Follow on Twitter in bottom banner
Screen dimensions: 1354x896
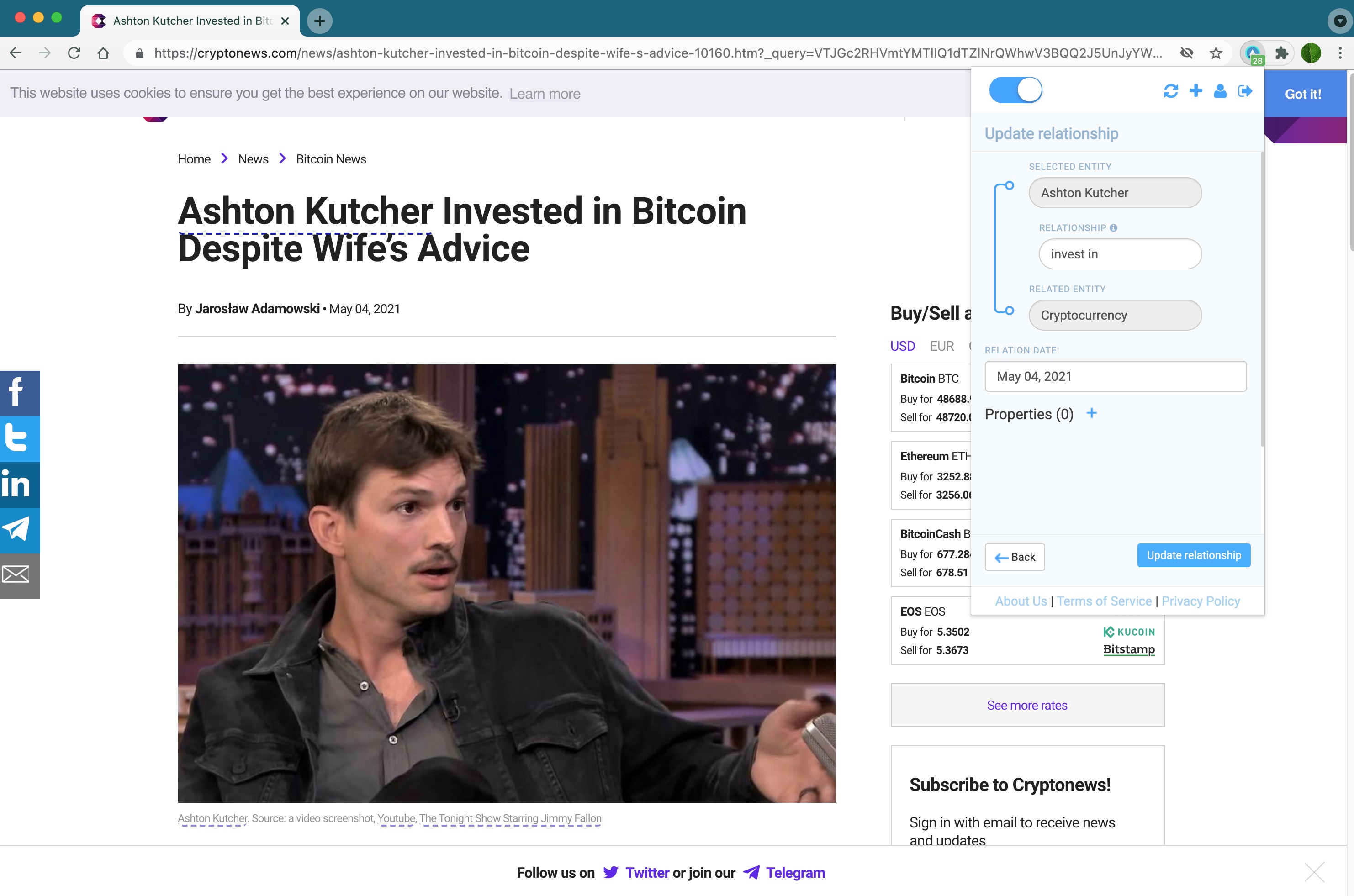[636, 873]
